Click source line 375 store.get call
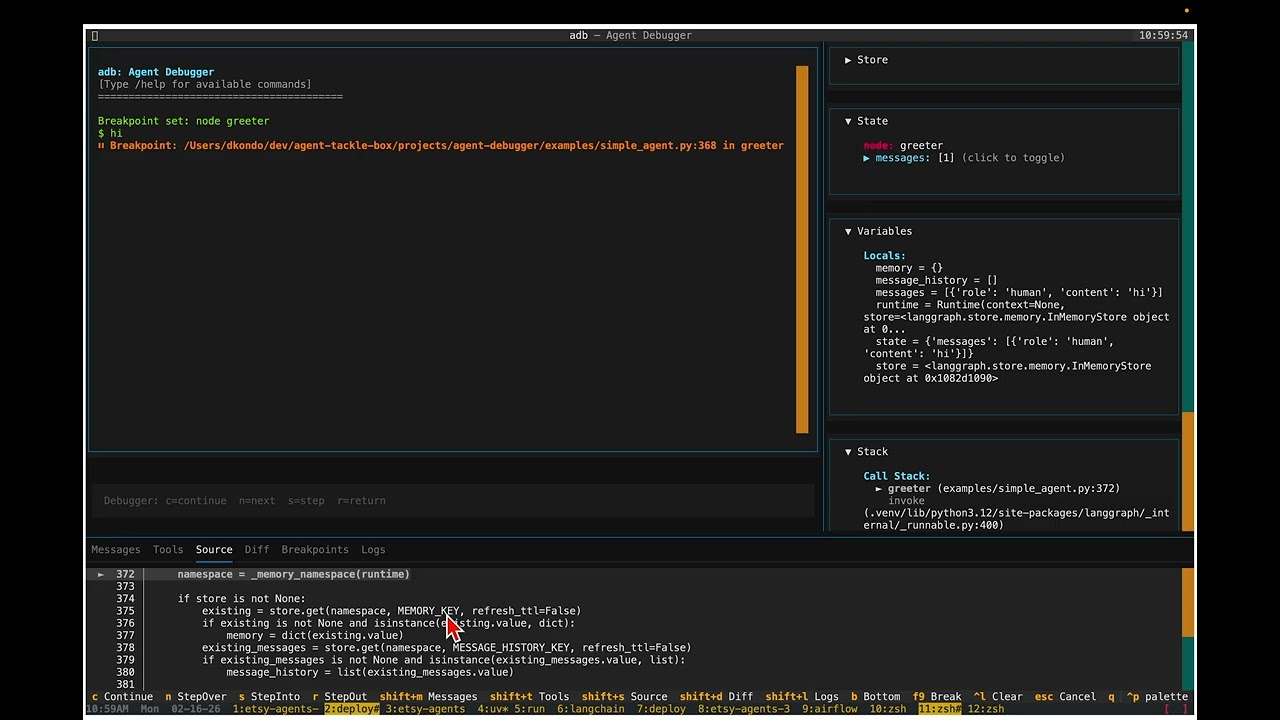Screen dimensions: 1280x720 [391, 611]
